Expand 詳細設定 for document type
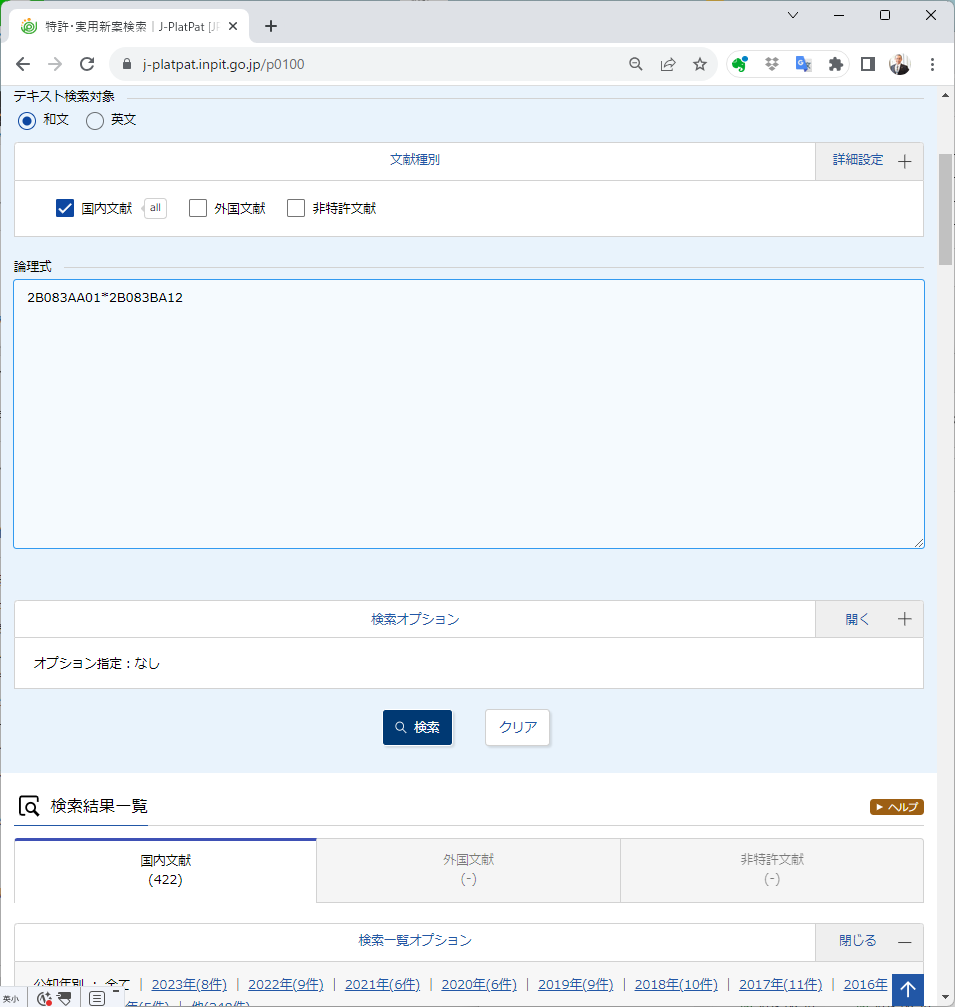The height and width of the screenshot is (1007, 955). [x=870, y=161]
